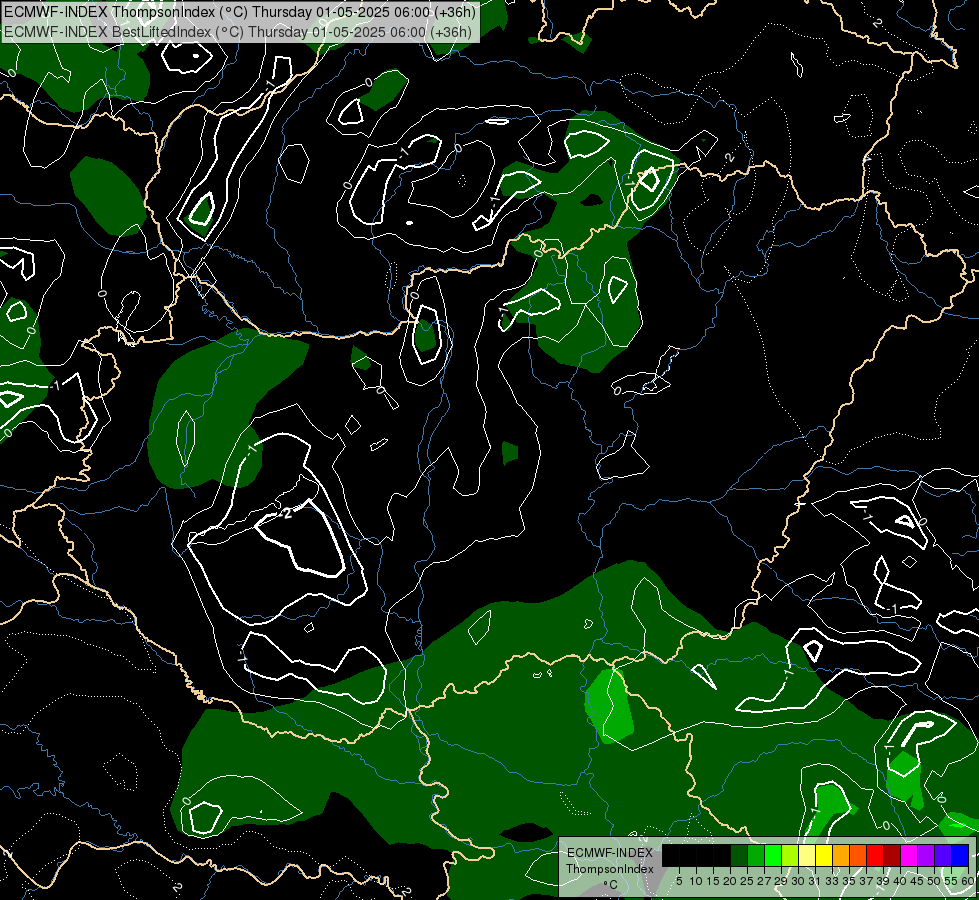Click the legend tick value 40
This screenshot has width=979, height=900.
[x=900, y=881]
